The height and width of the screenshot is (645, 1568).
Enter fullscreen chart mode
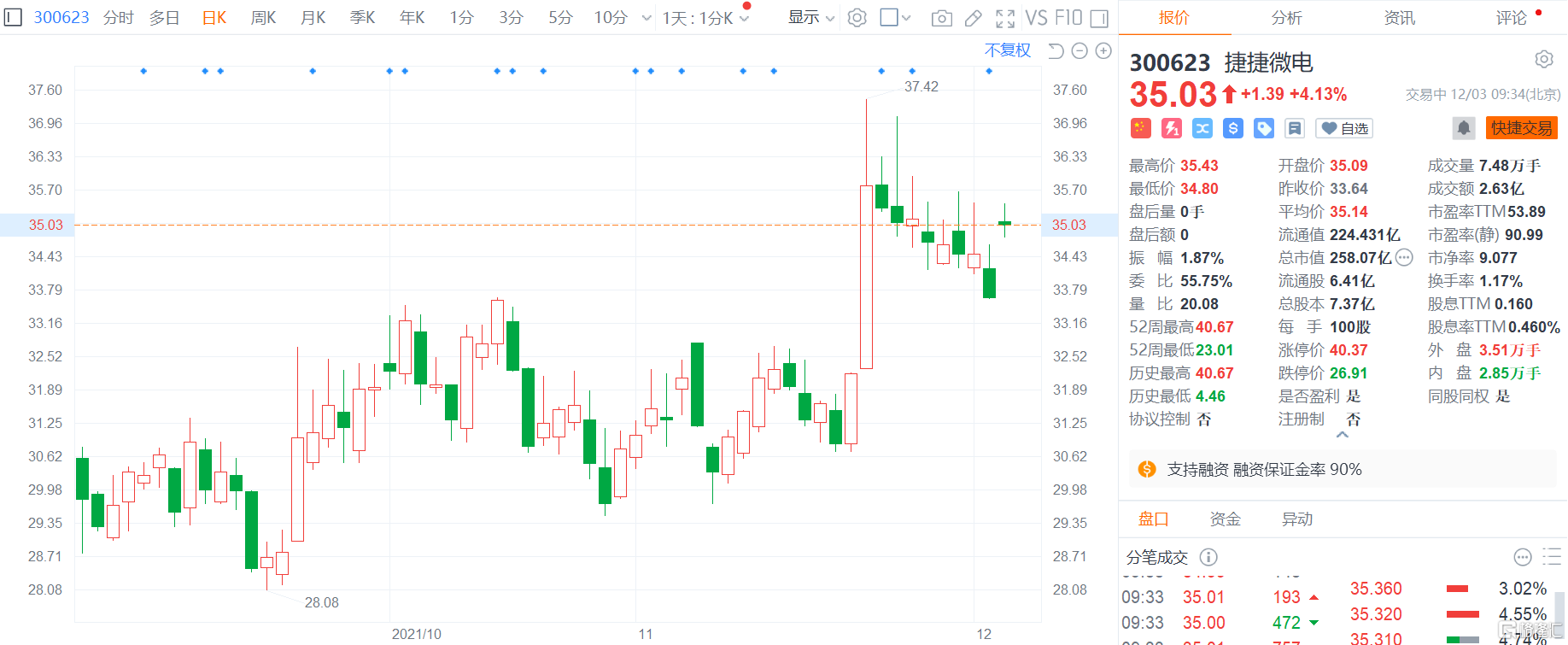pyautogui.click(x=1005, y=18)
